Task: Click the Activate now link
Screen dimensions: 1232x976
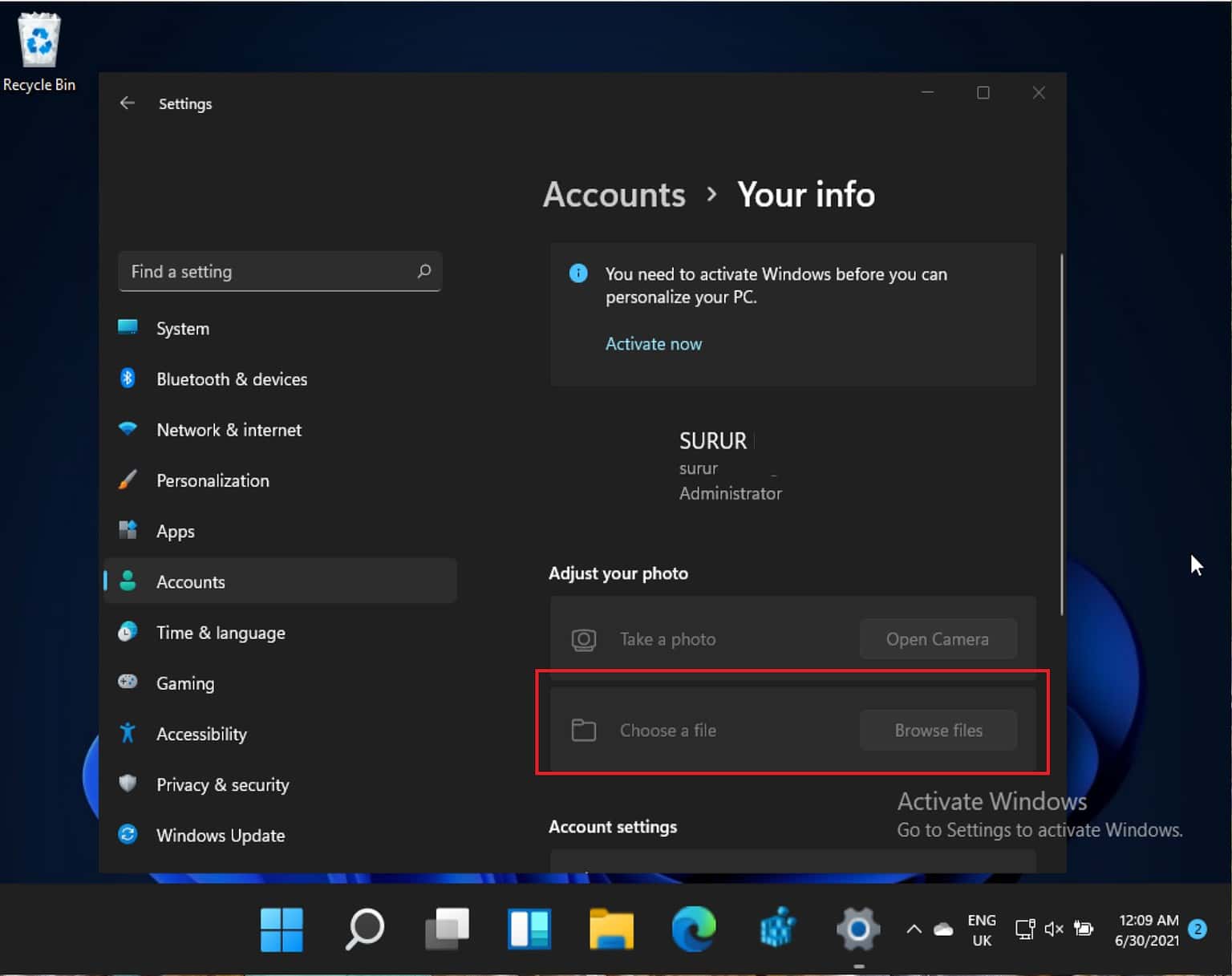Action: [654, 343]
